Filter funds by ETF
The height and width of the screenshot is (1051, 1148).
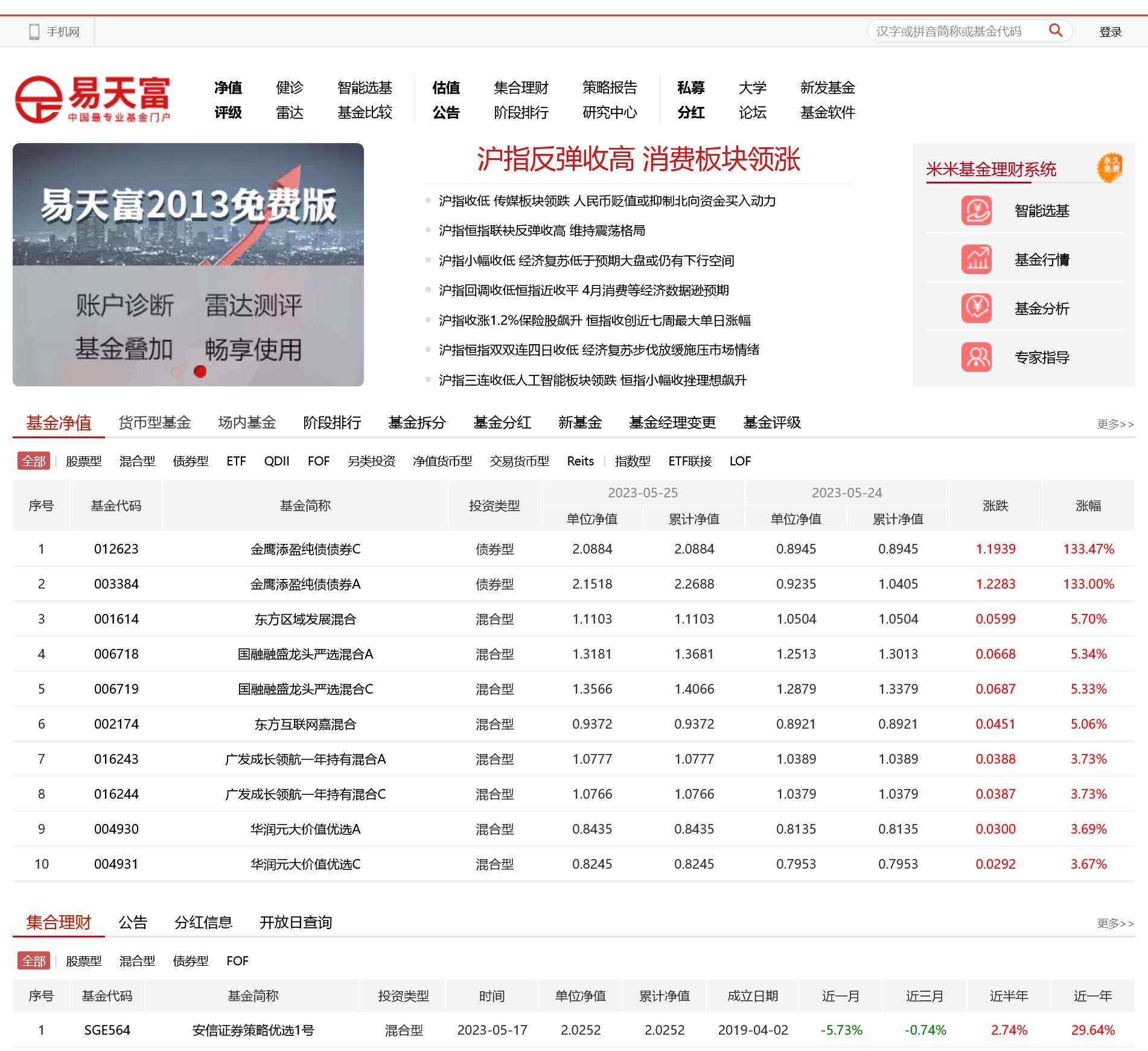(236, 461)
